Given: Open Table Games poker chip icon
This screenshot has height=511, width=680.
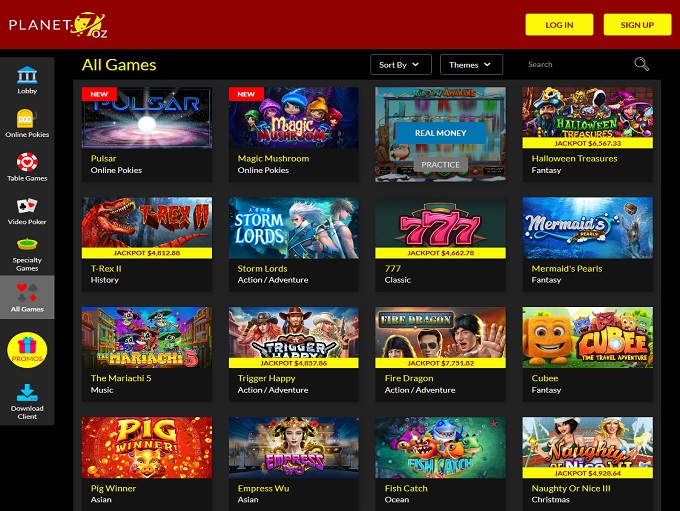Looking at the screenshot, I should (27, 162).
